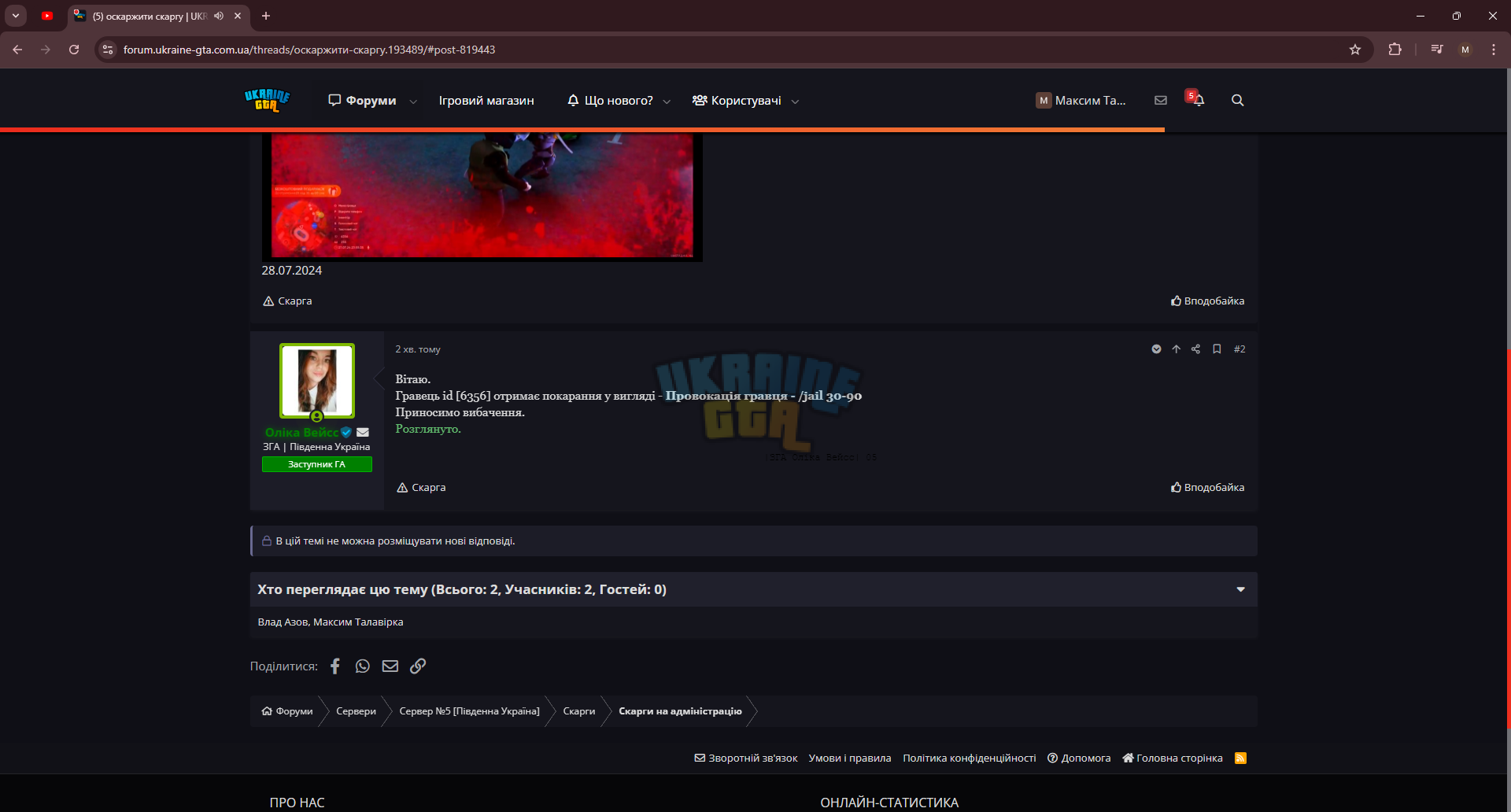Image resolution: width=1511 pixels, height=812 pixels.
Task: View site information icon in address bar
Action: (108, 50)
